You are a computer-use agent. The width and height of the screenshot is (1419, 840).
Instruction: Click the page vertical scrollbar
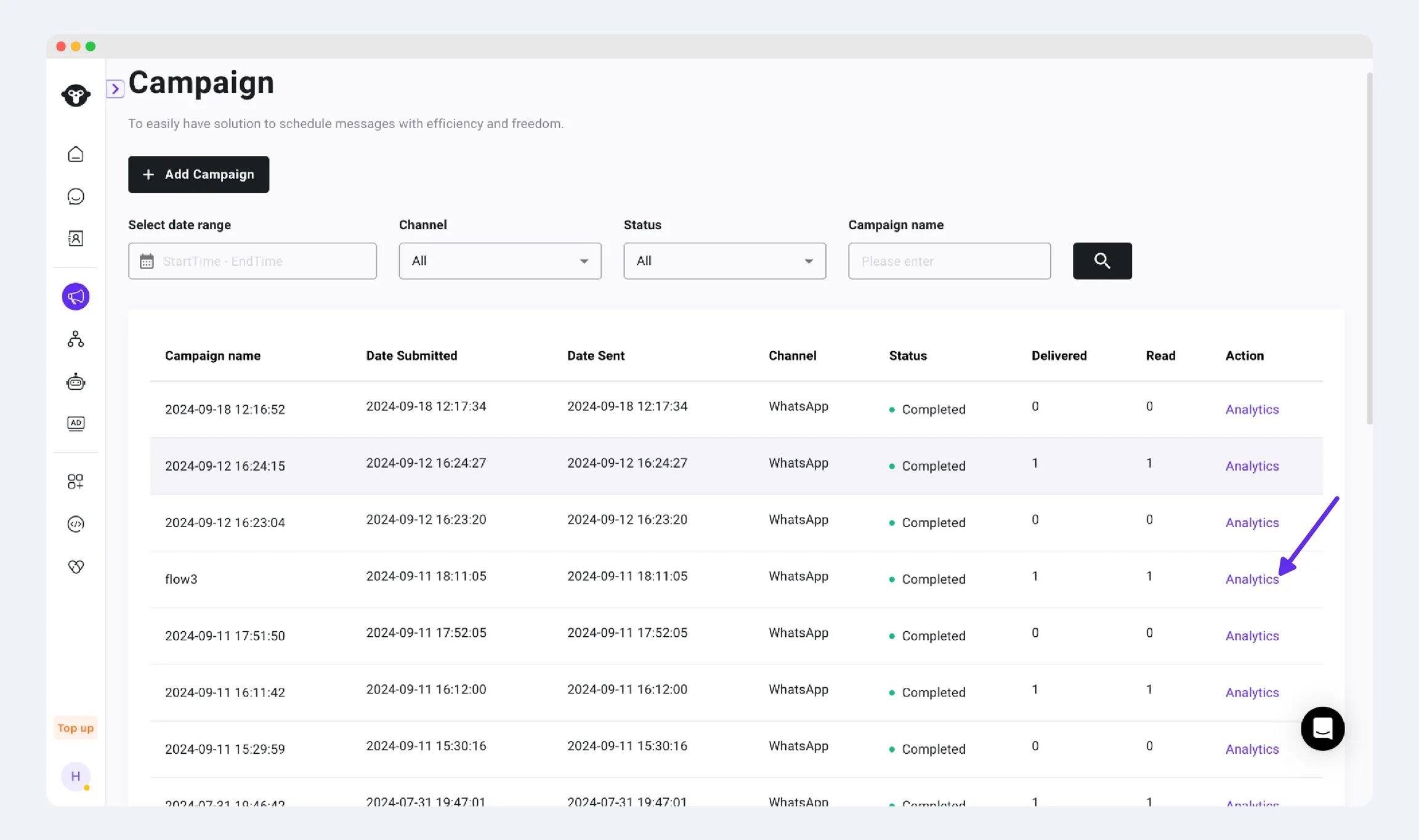coord(1370,248)
